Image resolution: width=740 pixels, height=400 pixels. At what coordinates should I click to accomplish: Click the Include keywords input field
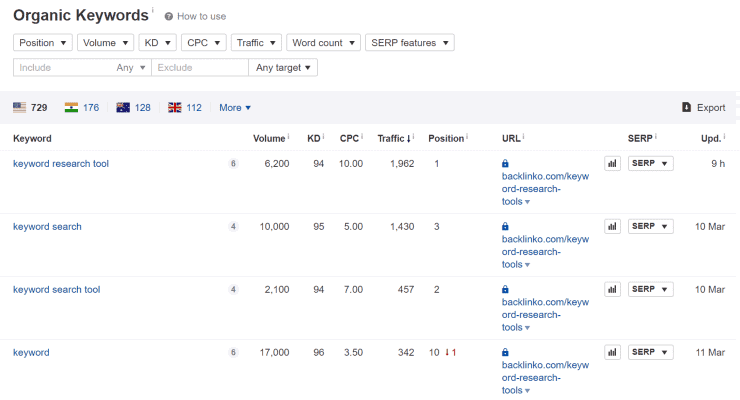coord(62,68)
